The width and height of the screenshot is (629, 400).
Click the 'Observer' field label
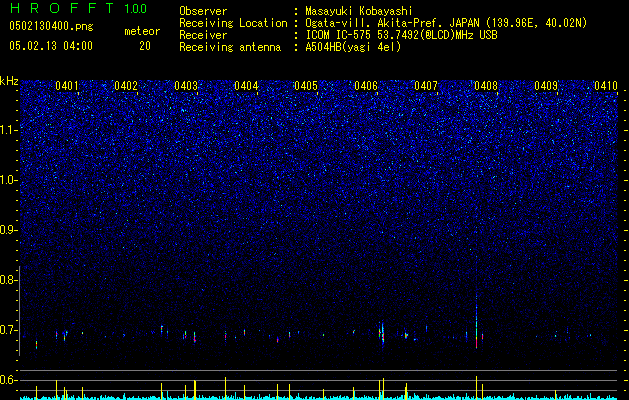(x=203, y=11)
